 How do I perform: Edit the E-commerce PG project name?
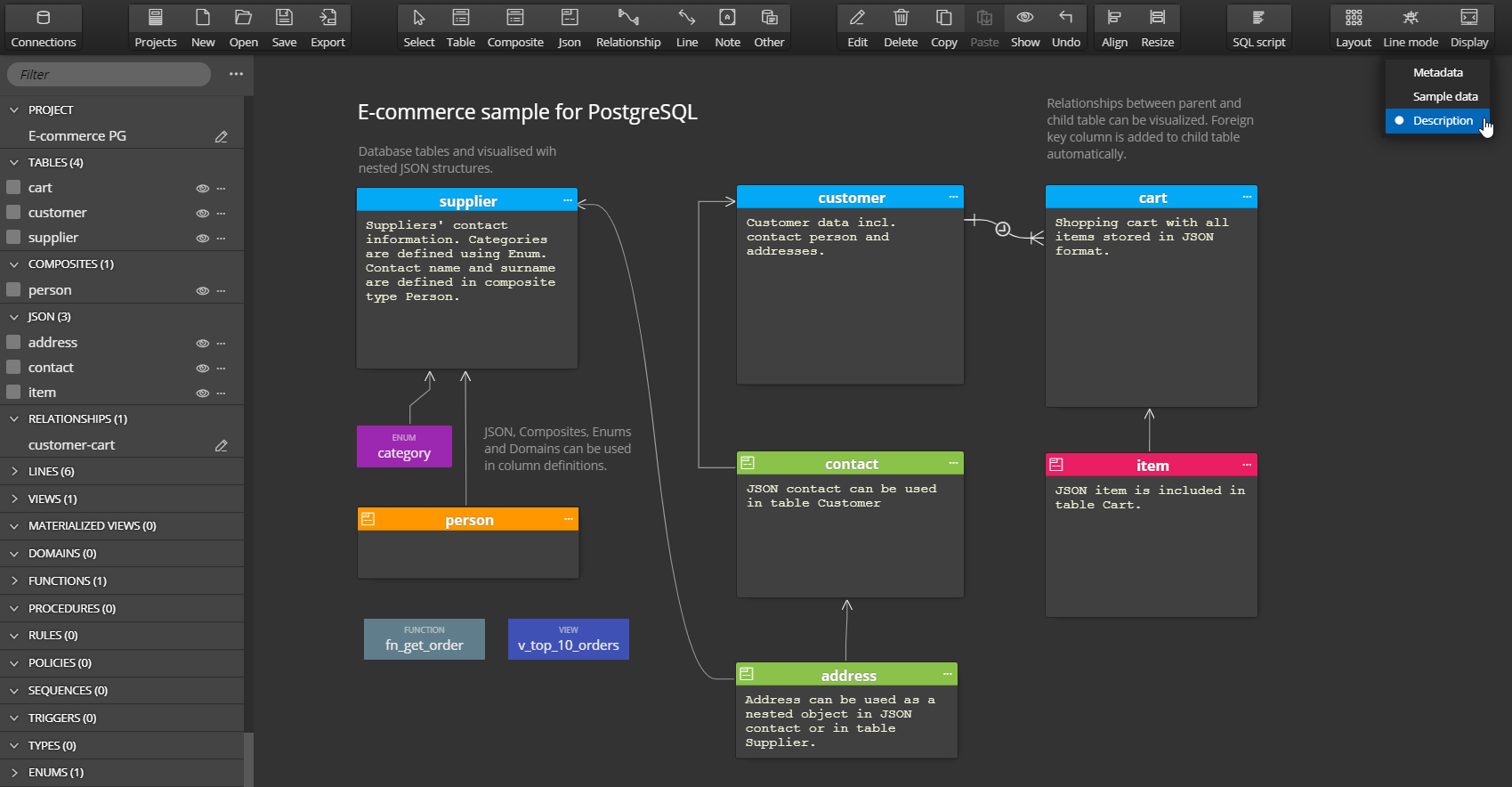click(222, 137)
